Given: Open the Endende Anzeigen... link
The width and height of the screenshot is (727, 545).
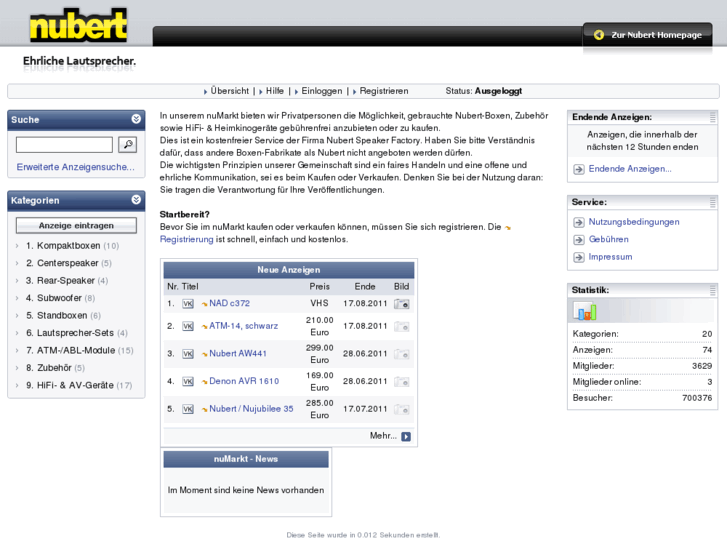Looking at the screenshot, I should (x=630, y=169).
